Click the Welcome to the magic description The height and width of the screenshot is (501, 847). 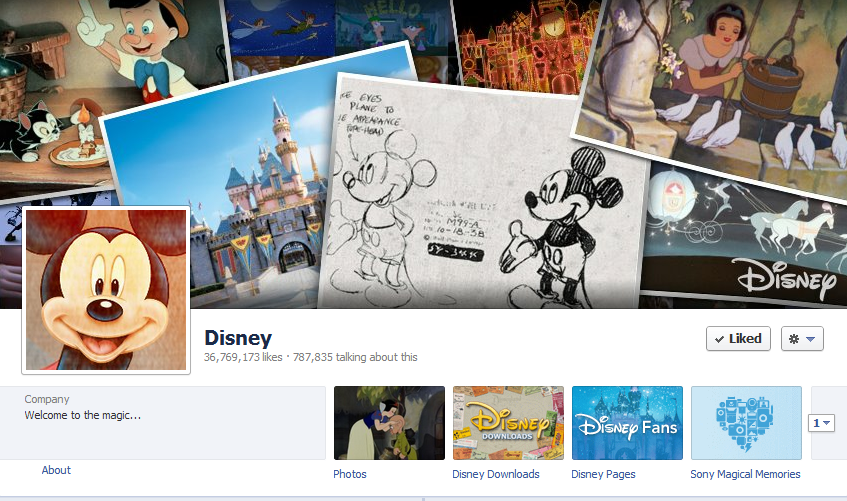pos(83,416)
